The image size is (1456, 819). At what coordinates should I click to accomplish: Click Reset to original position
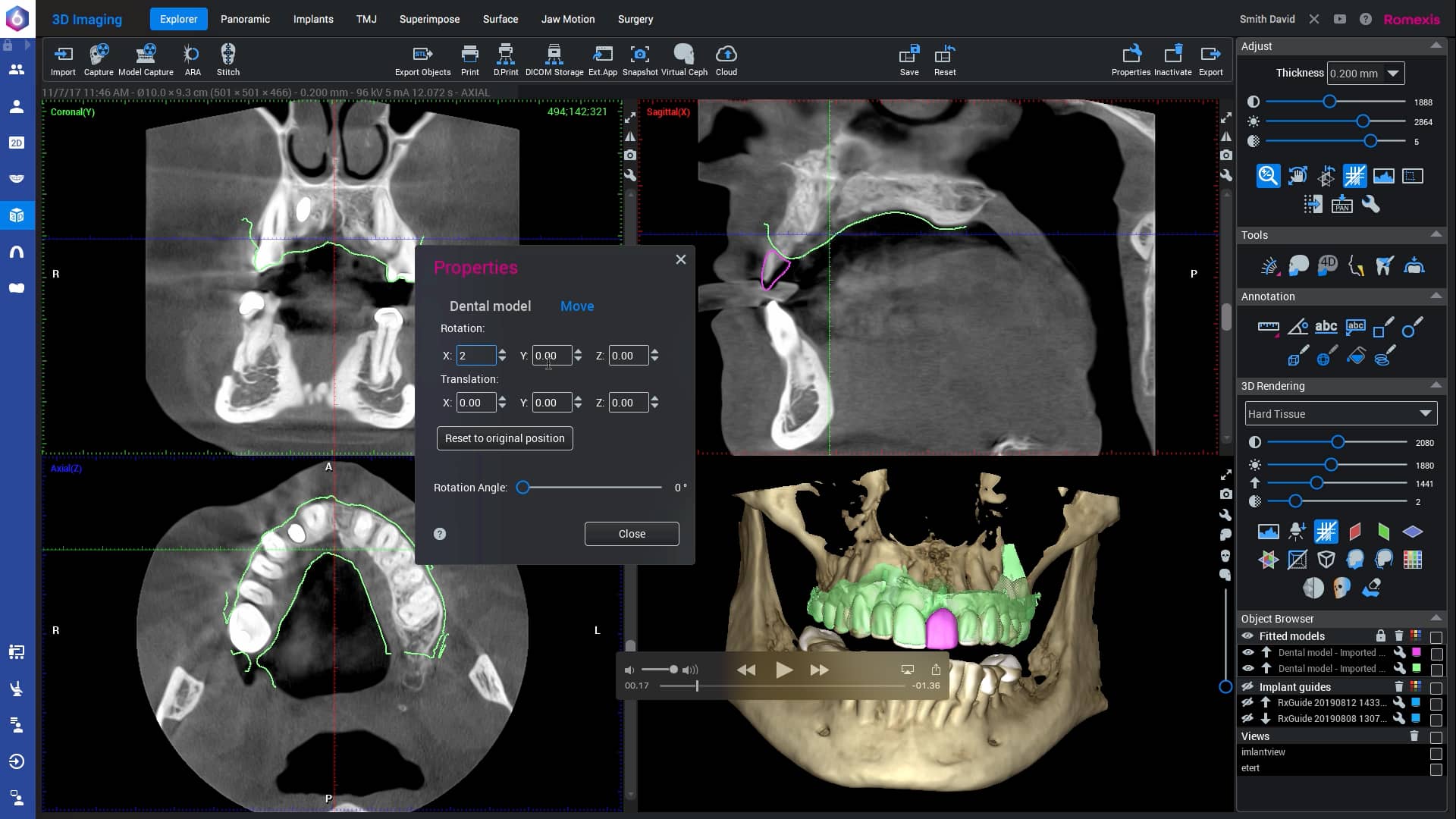coord(504,438)
